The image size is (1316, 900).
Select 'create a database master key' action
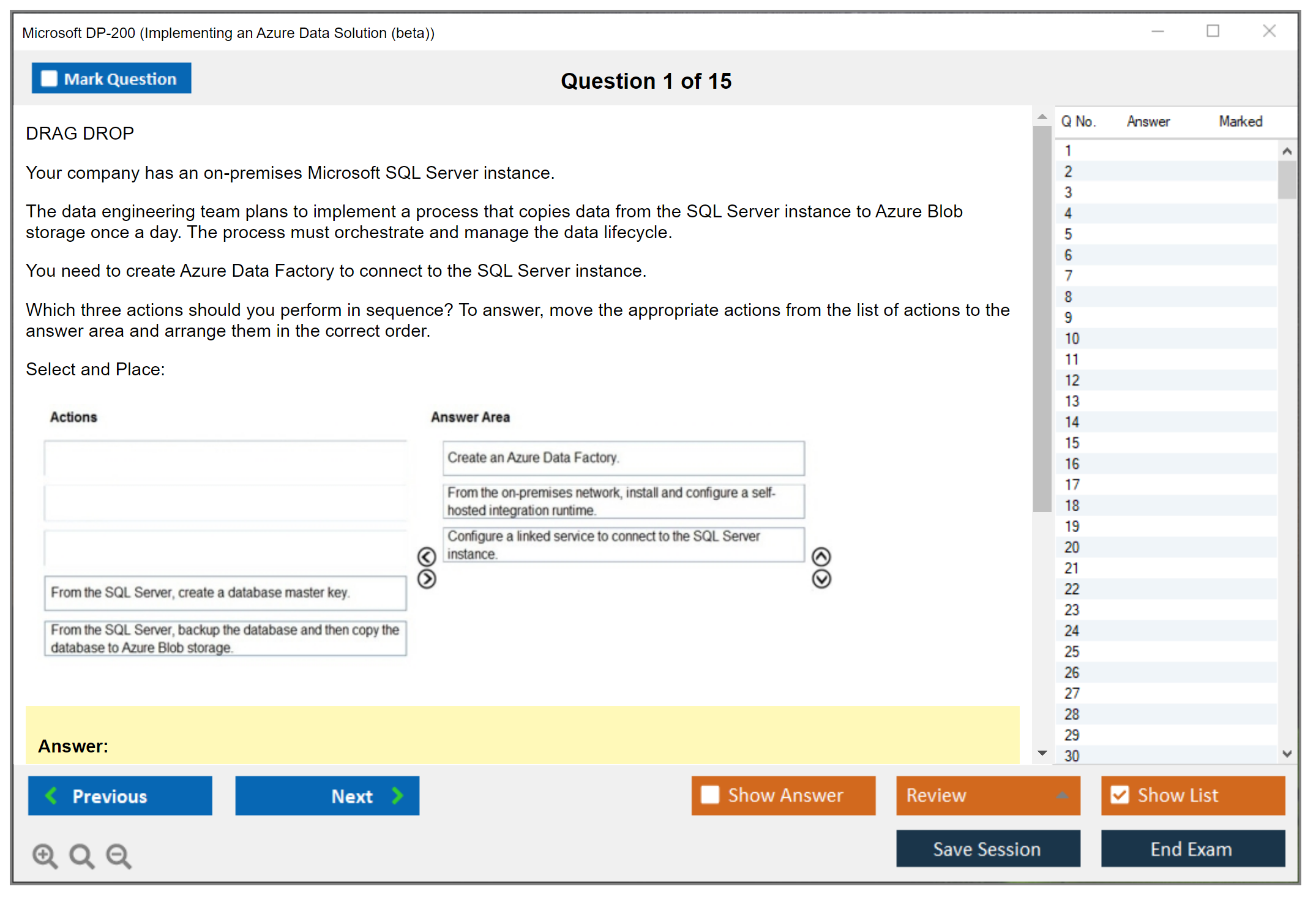pyautogui.click(x=225, y=593)
